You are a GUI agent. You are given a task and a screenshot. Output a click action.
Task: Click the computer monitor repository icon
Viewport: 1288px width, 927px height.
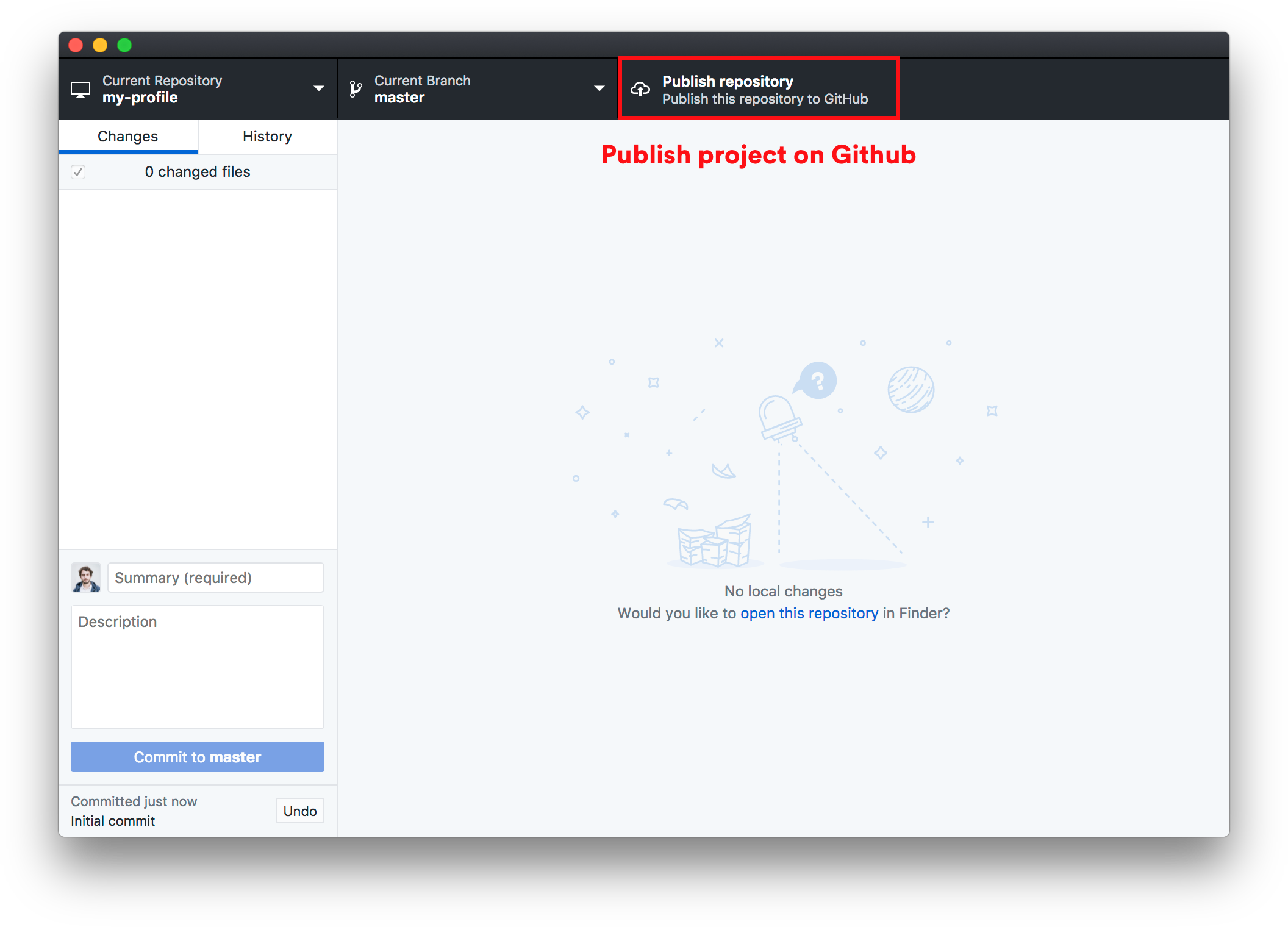pos(80,89)
